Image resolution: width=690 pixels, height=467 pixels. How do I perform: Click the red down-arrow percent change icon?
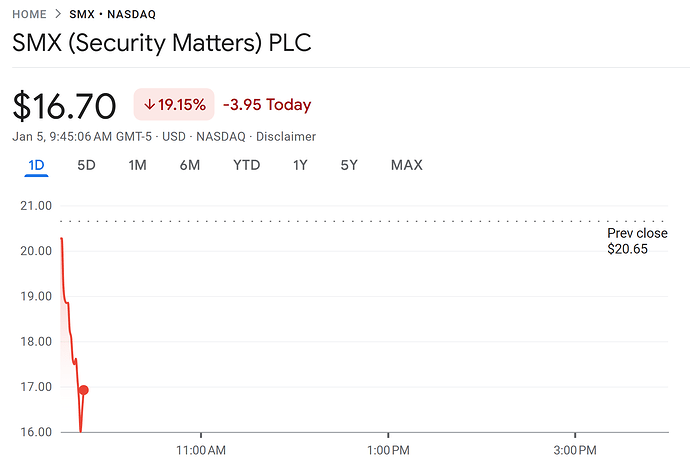pos(150,105)
